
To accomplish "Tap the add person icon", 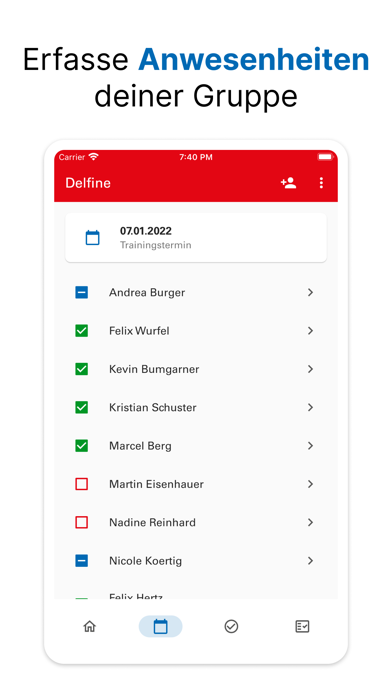I will click(x=288, y=183).
